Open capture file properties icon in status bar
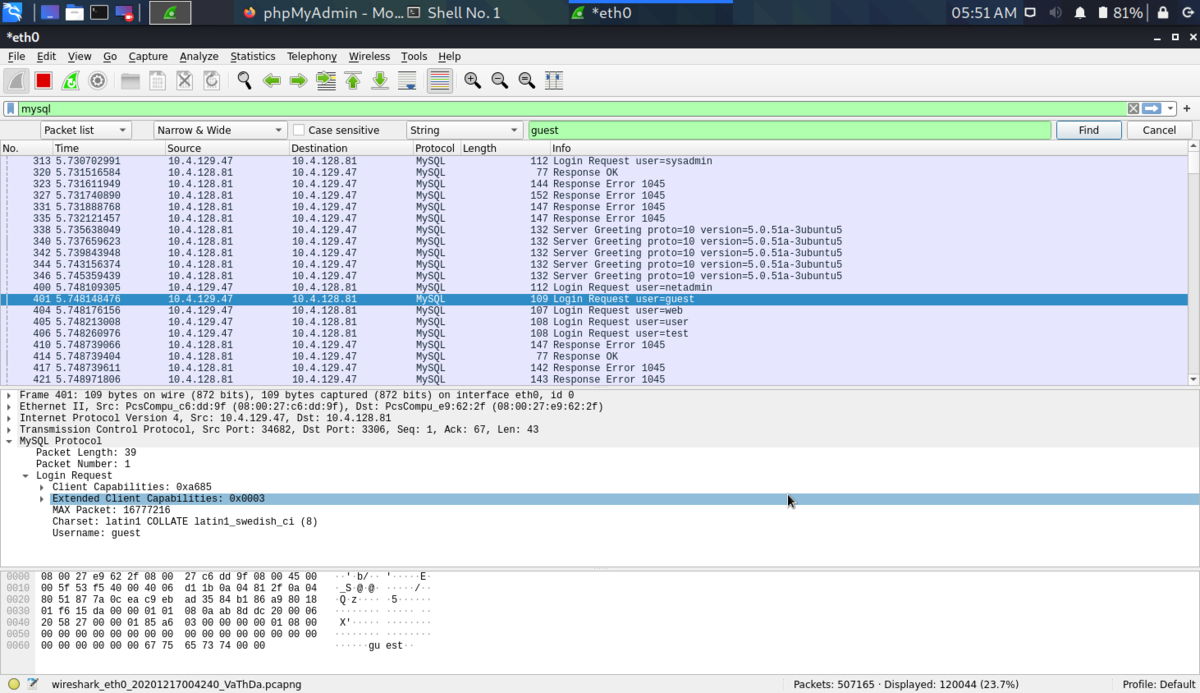 (33, 684)
